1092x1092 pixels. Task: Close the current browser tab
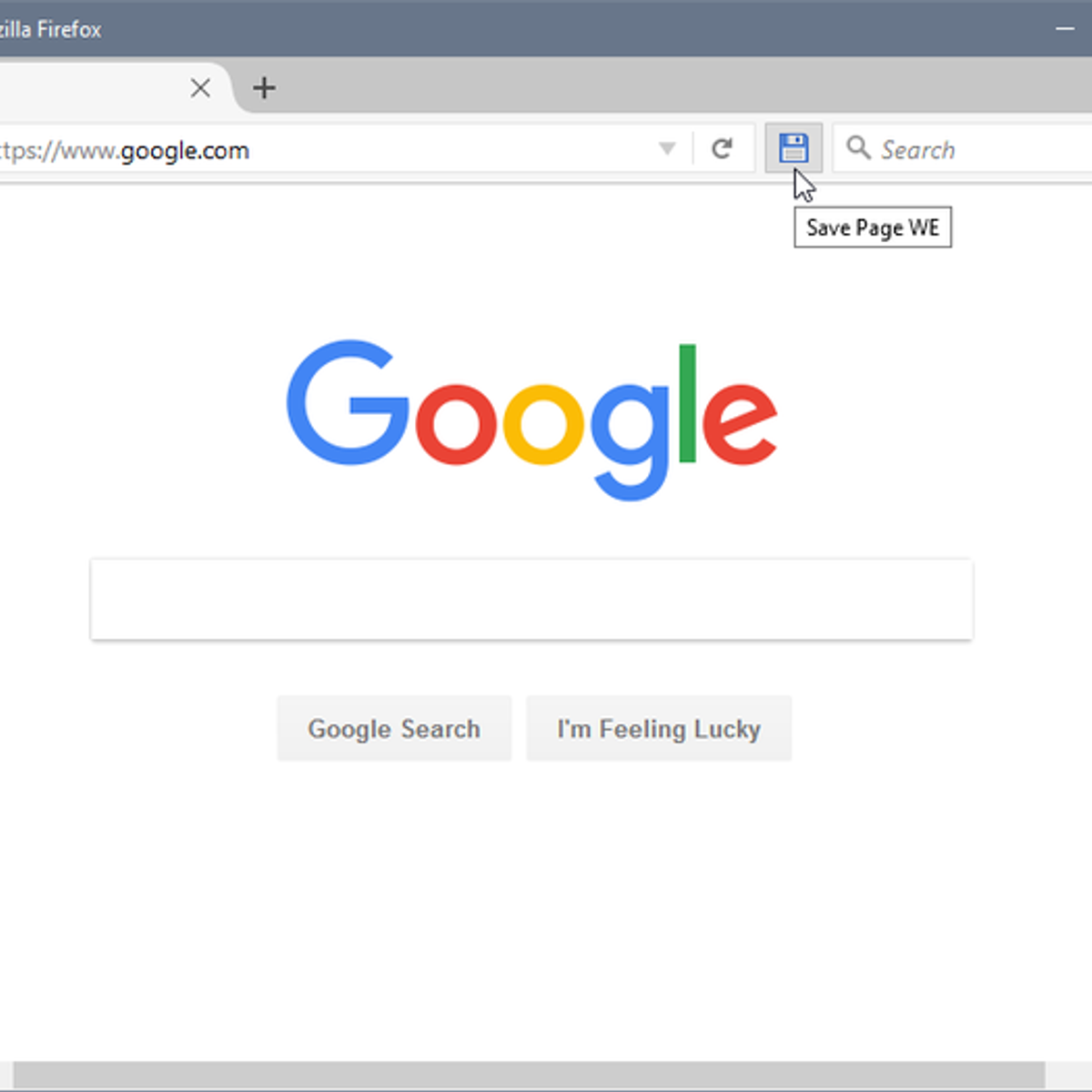[200, 87]
